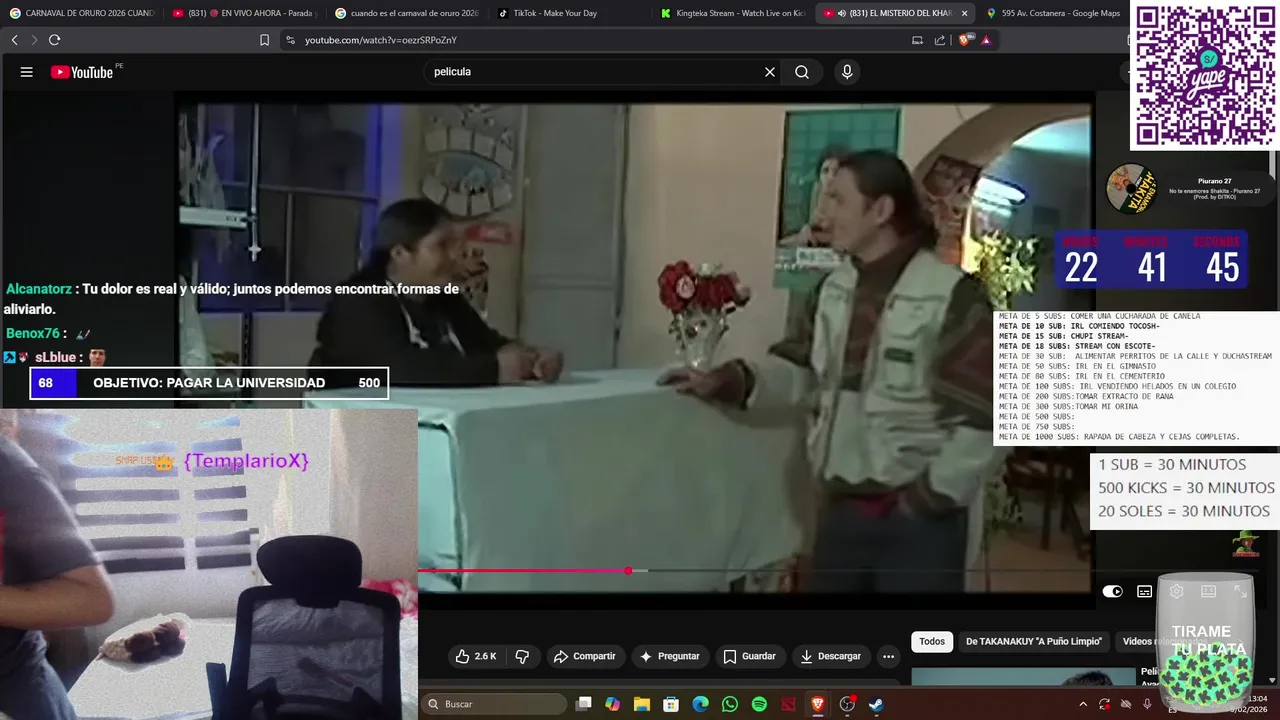Open Copilot from the taskbar

613,704
